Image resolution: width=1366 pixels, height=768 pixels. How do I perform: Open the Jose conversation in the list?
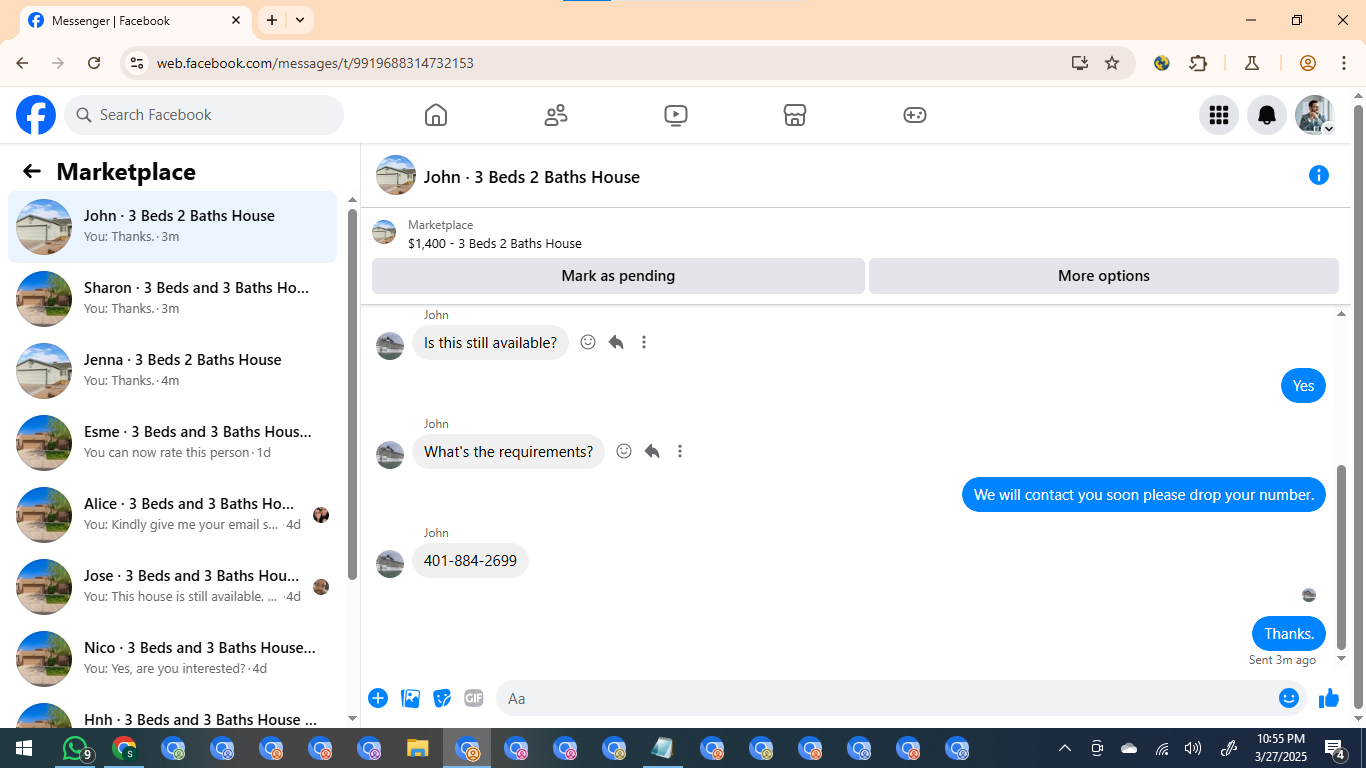click(173, 587)
